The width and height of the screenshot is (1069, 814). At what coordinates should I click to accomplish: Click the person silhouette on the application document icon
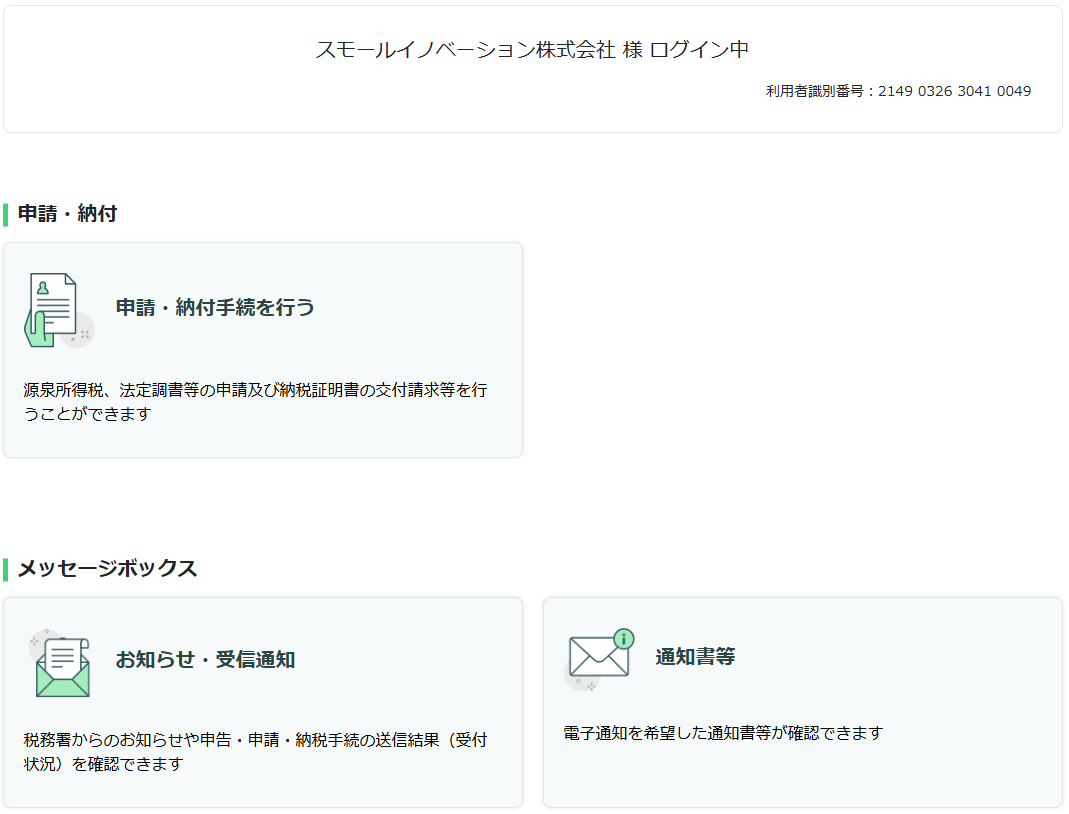42,288
